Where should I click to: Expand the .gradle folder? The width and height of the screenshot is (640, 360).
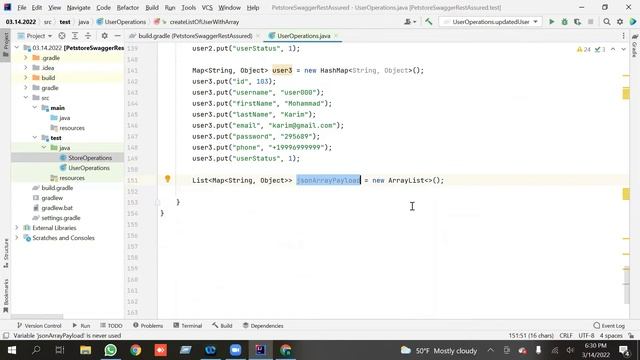(26, 58)
